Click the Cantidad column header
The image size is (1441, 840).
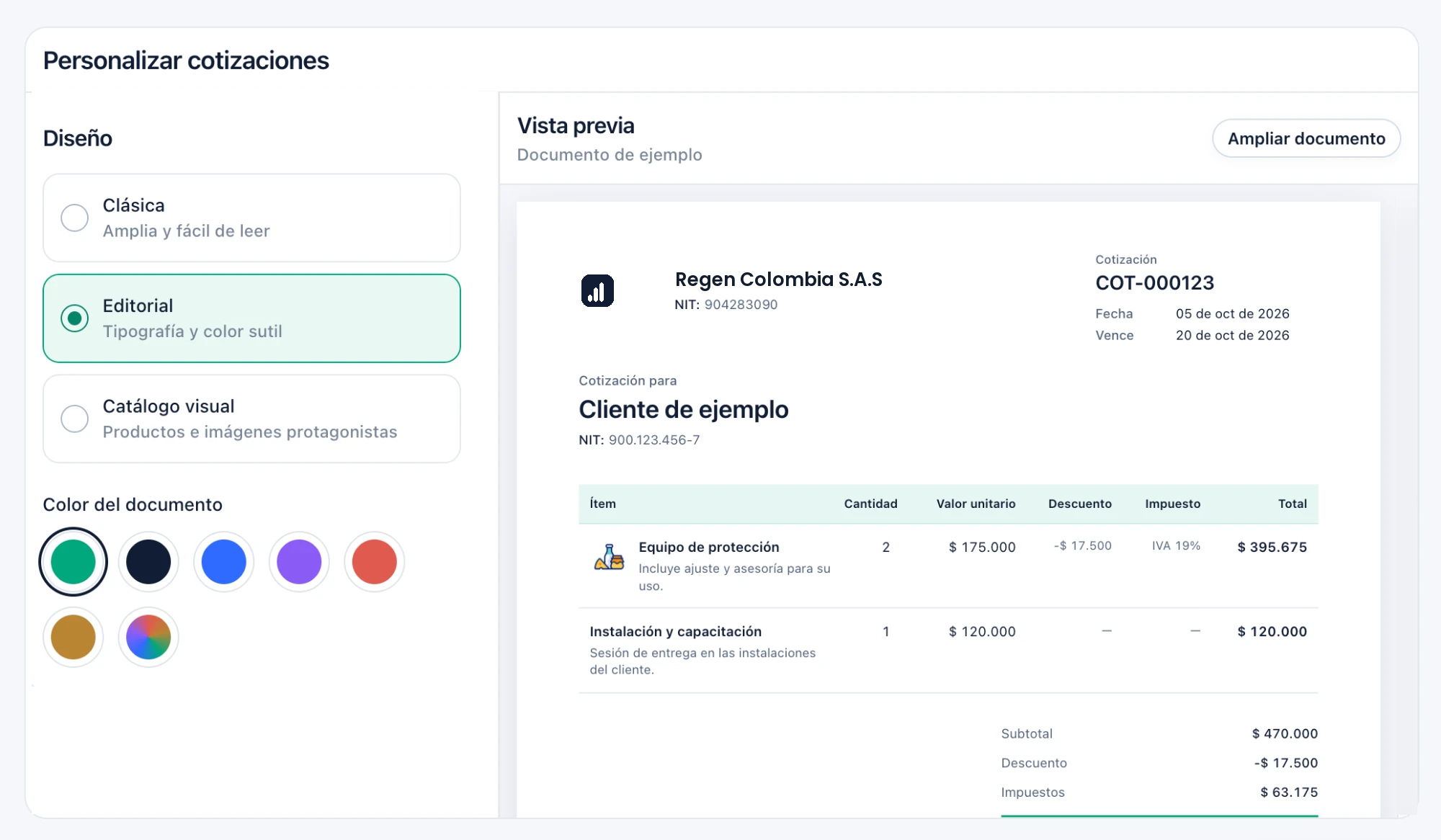tap(870, 504)
